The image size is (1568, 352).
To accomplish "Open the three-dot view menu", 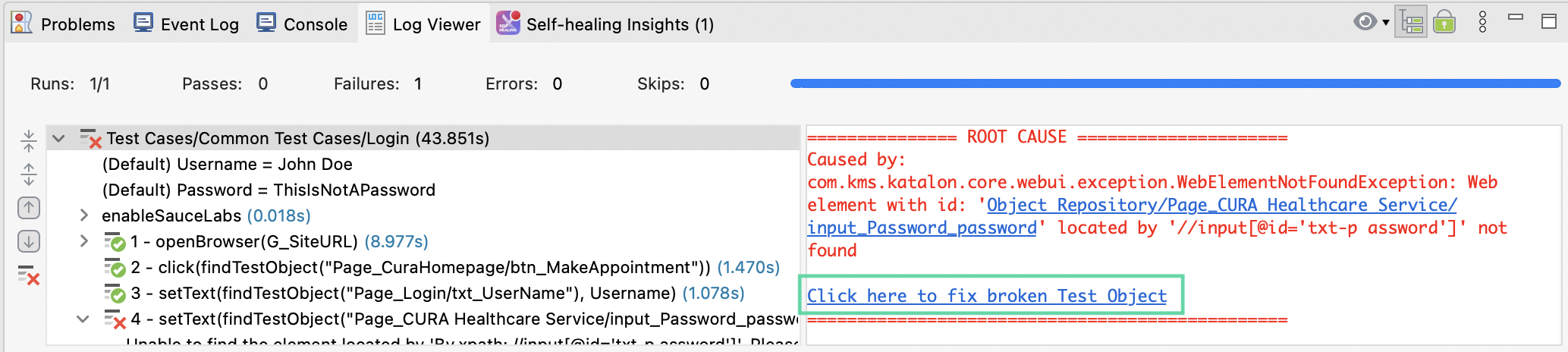I will point(1482,22).
